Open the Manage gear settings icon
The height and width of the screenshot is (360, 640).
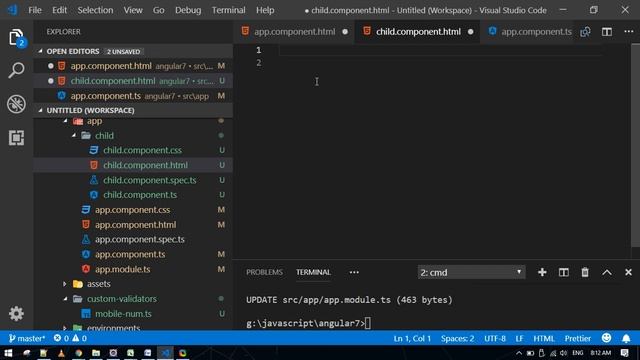[16, 313]
